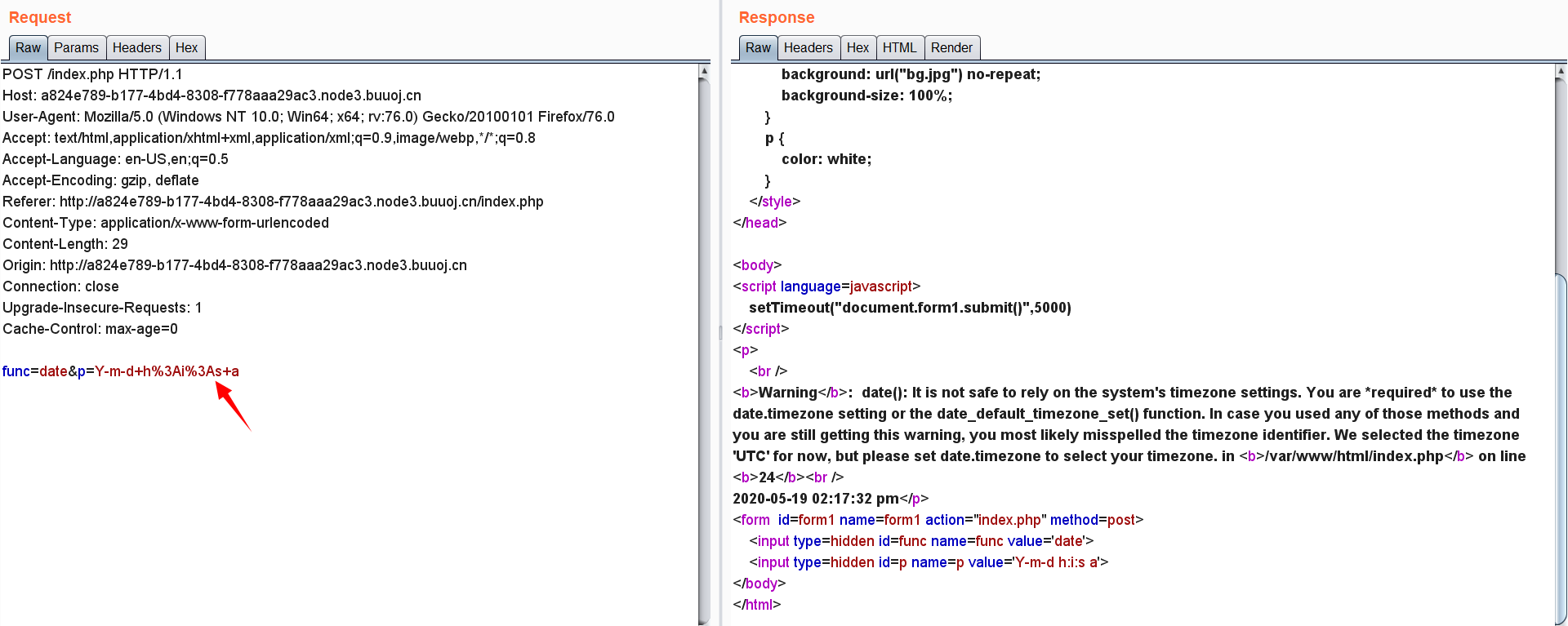Click the Content-Type header line
1568x626 pixels.
coord(166,223)
